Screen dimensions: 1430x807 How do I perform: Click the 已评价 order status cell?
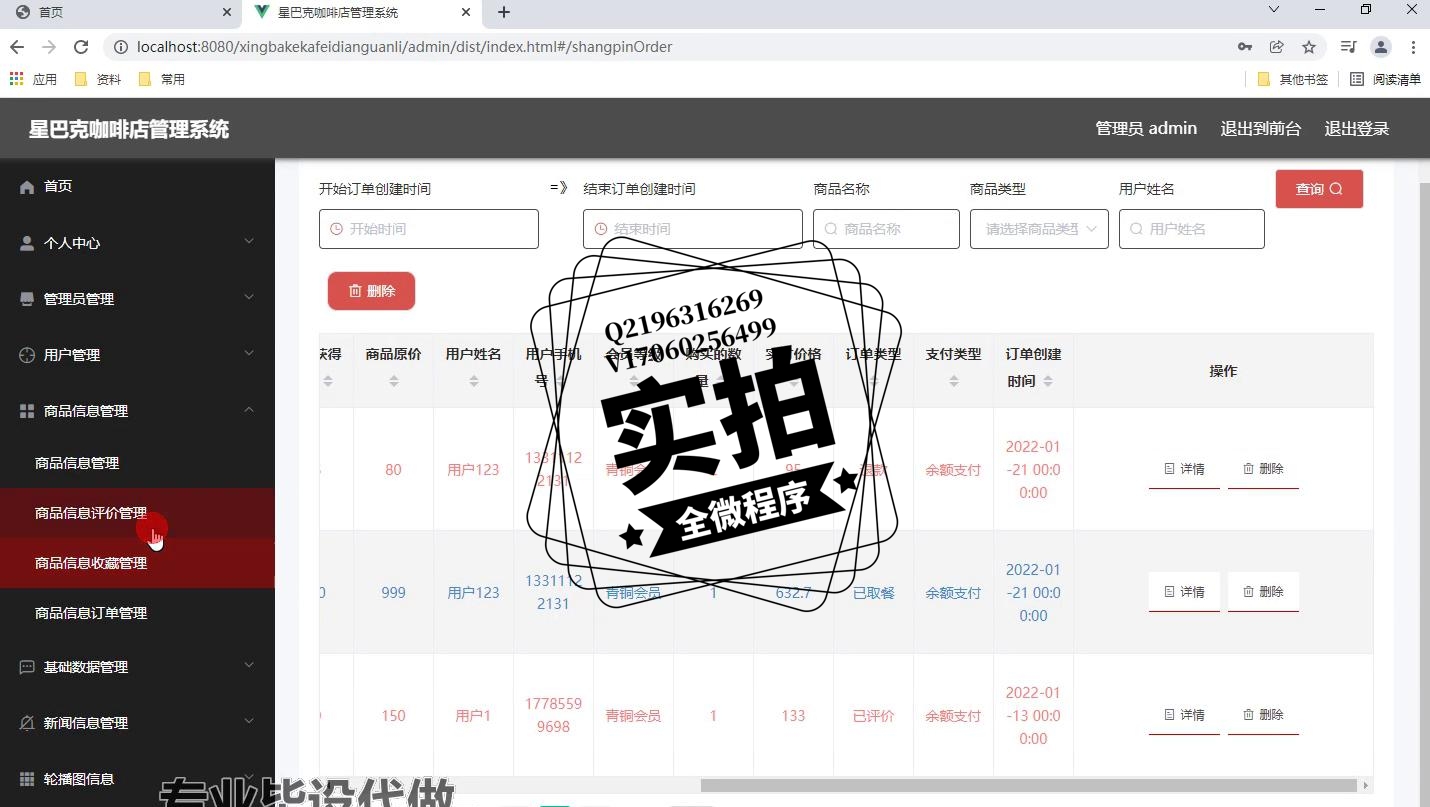tap(874, 716)
